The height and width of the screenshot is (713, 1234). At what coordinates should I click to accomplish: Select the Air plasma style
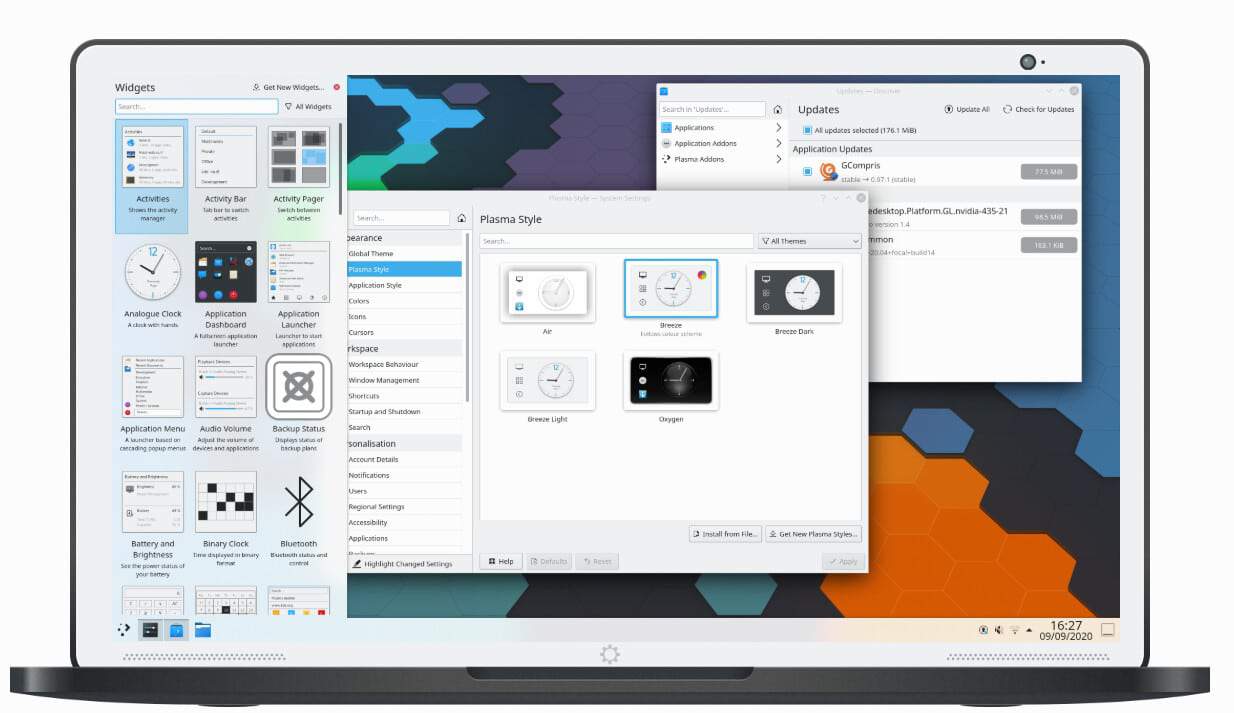click(x=547, y=299)
